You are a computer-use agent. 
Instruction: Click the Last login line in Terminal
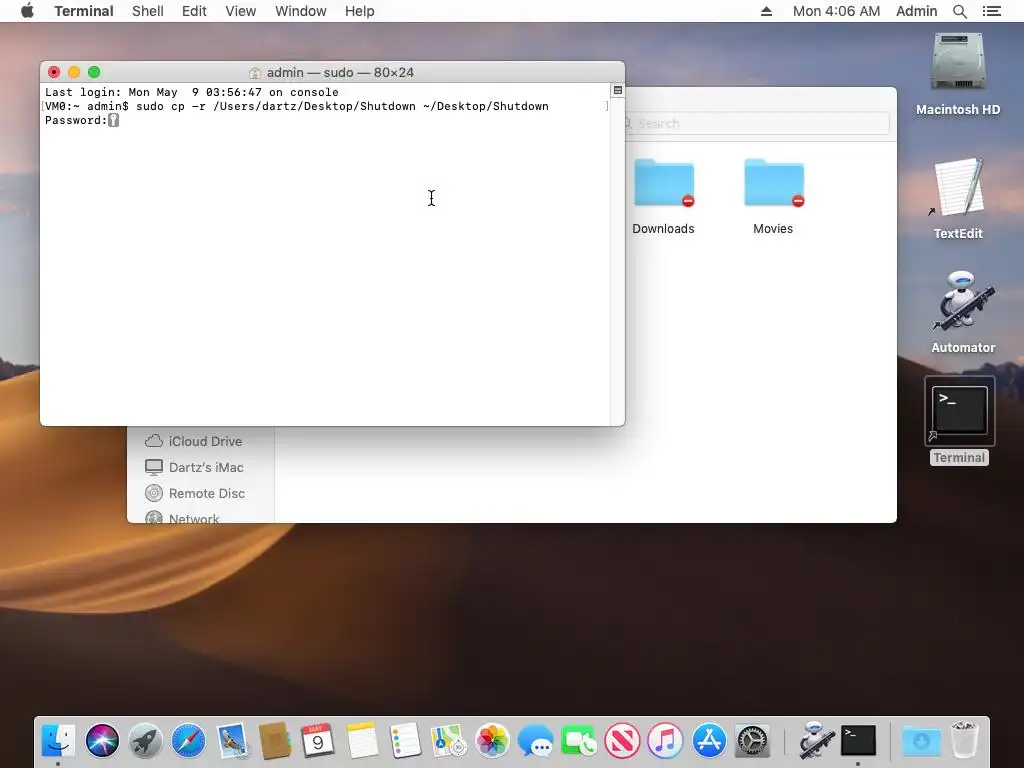(191, 92)
